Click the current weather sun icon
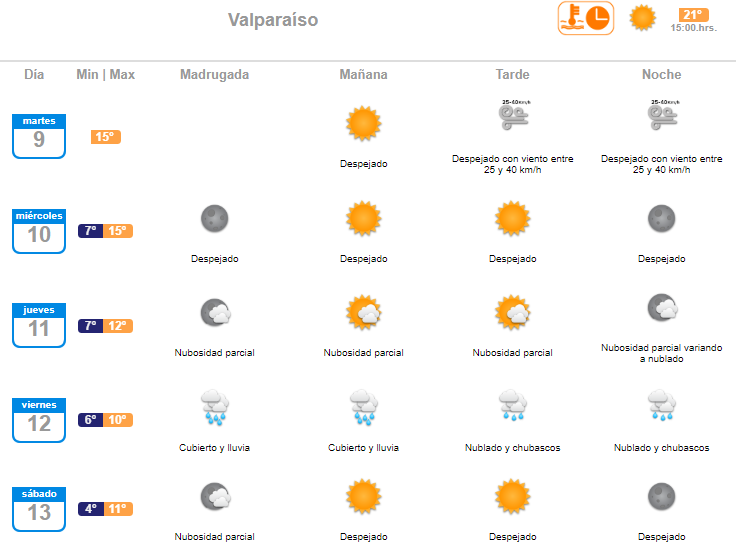 click(x=642, y=18)
